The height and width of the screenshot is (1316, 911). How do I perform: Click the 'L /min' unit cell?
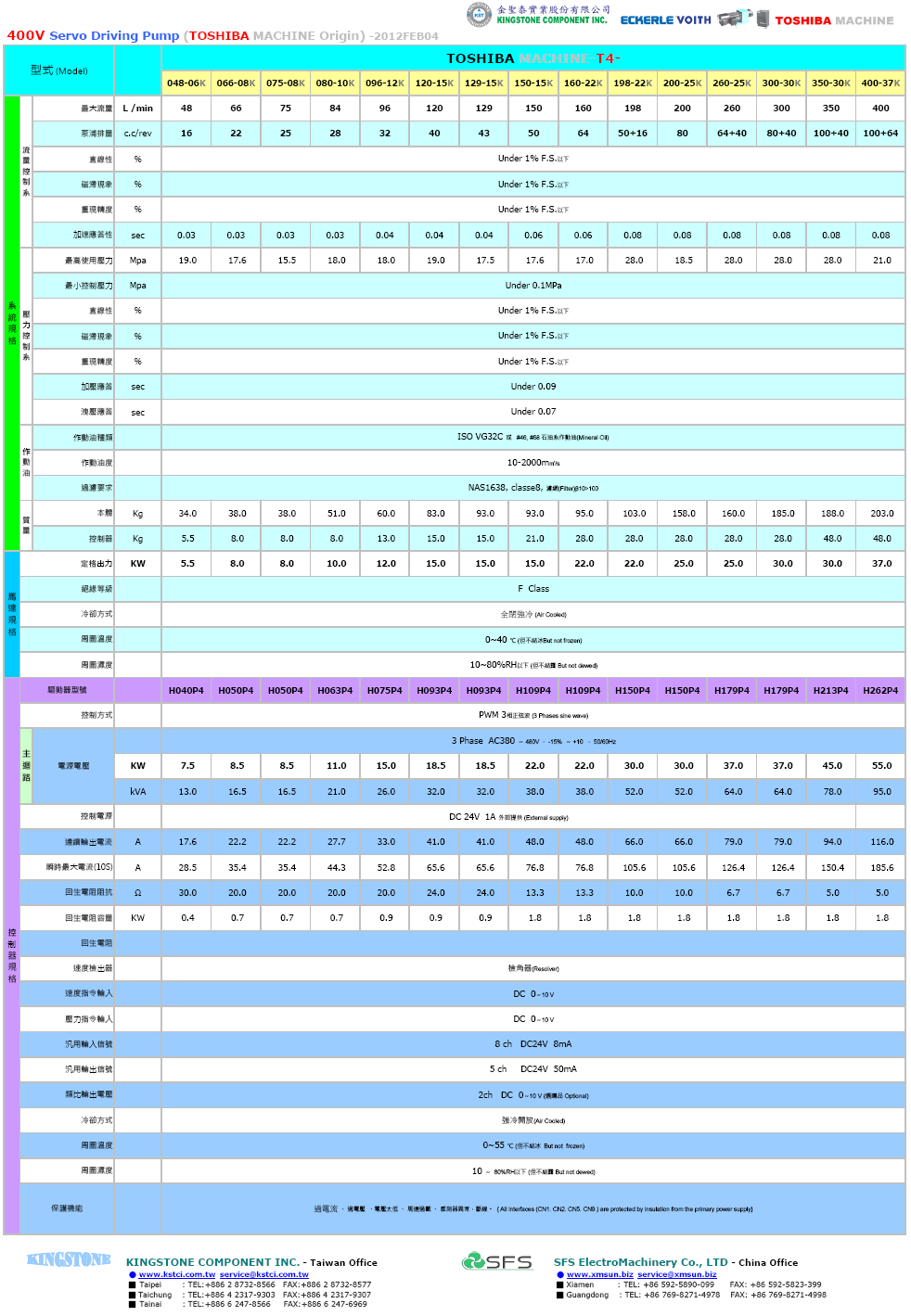pos(138,109)
